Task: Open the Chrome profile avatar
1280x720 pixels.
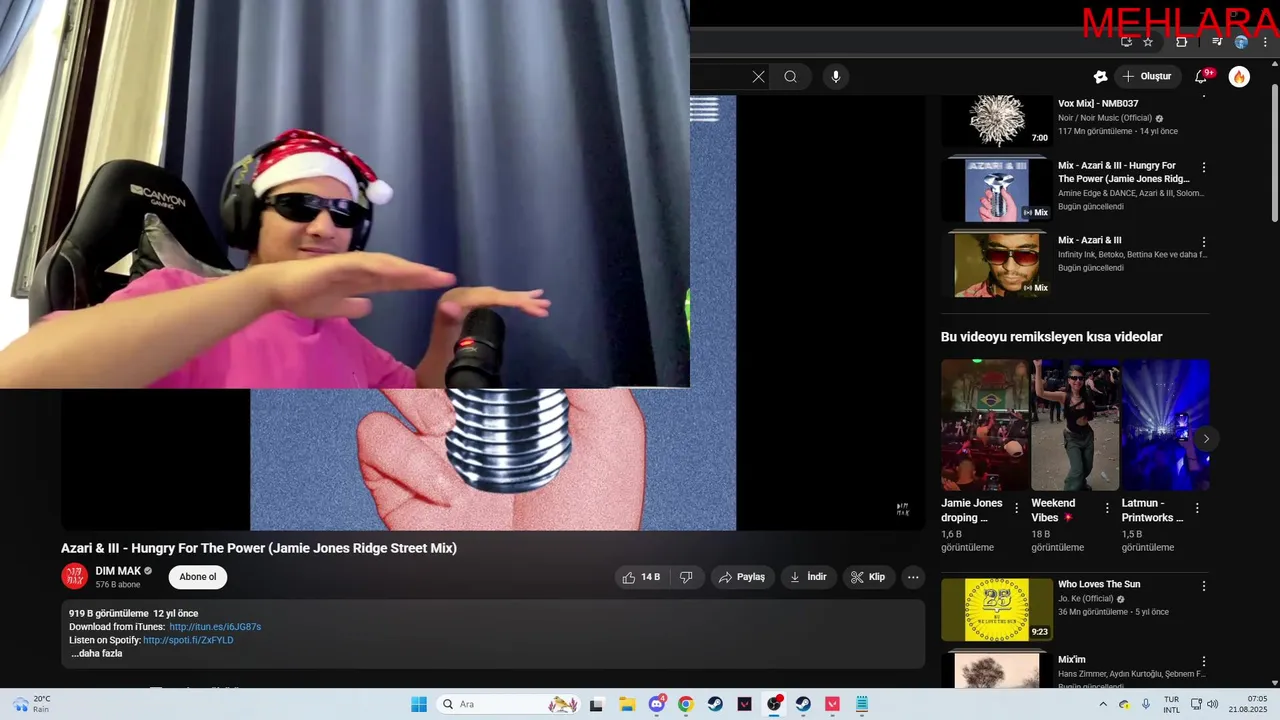Action: point(1241,42)
